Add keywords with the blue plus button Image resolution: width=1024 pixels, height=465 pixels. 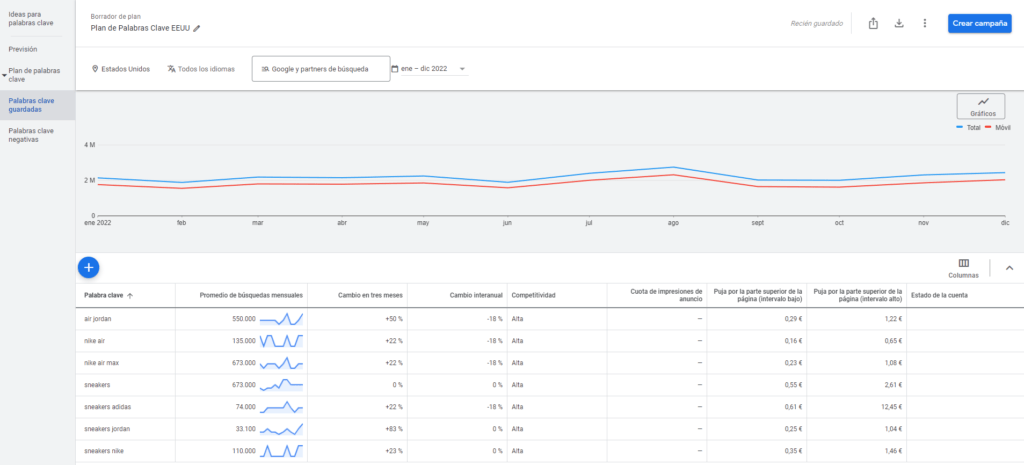[x=88, y=267]
